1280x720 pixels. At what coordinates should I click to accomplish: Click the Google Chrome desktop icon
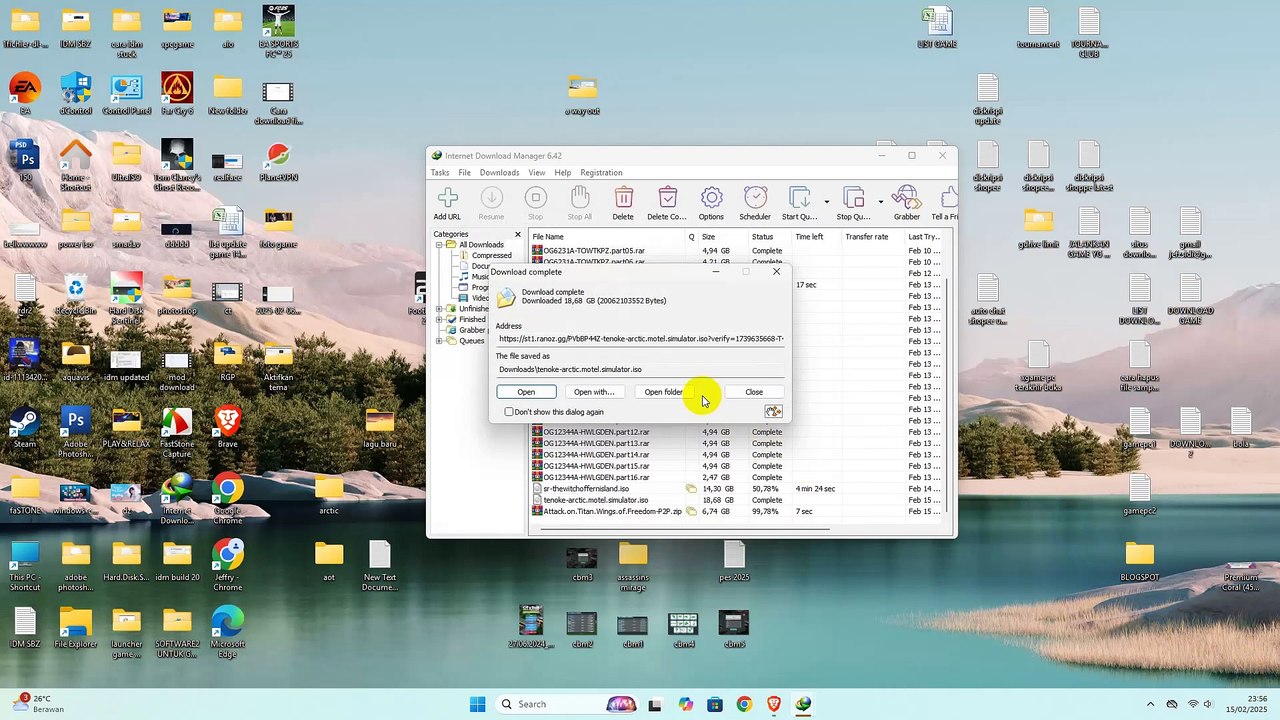point(227,488)
